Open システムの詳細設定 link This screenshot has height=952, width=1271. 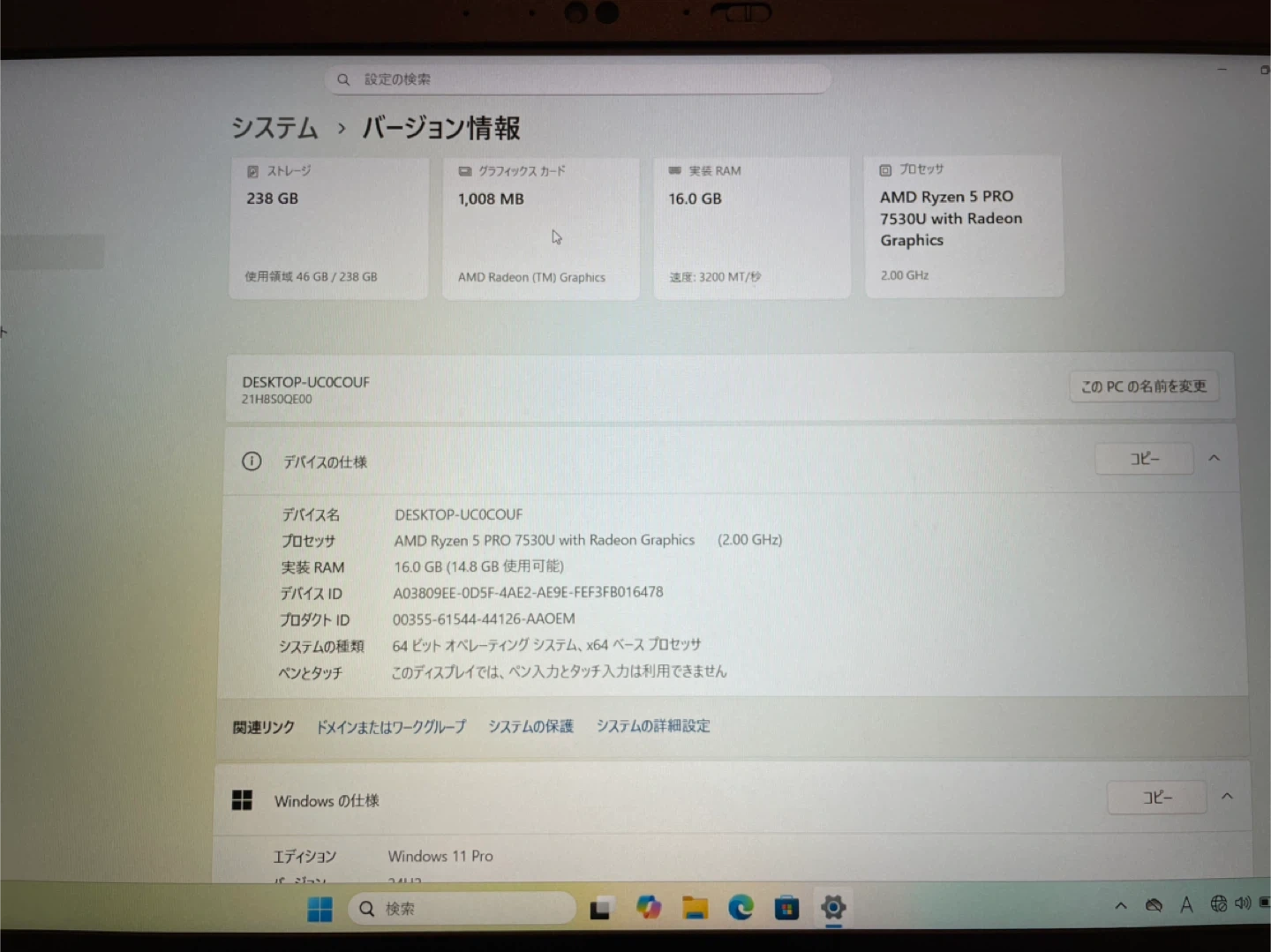click(x=653, y=726)
